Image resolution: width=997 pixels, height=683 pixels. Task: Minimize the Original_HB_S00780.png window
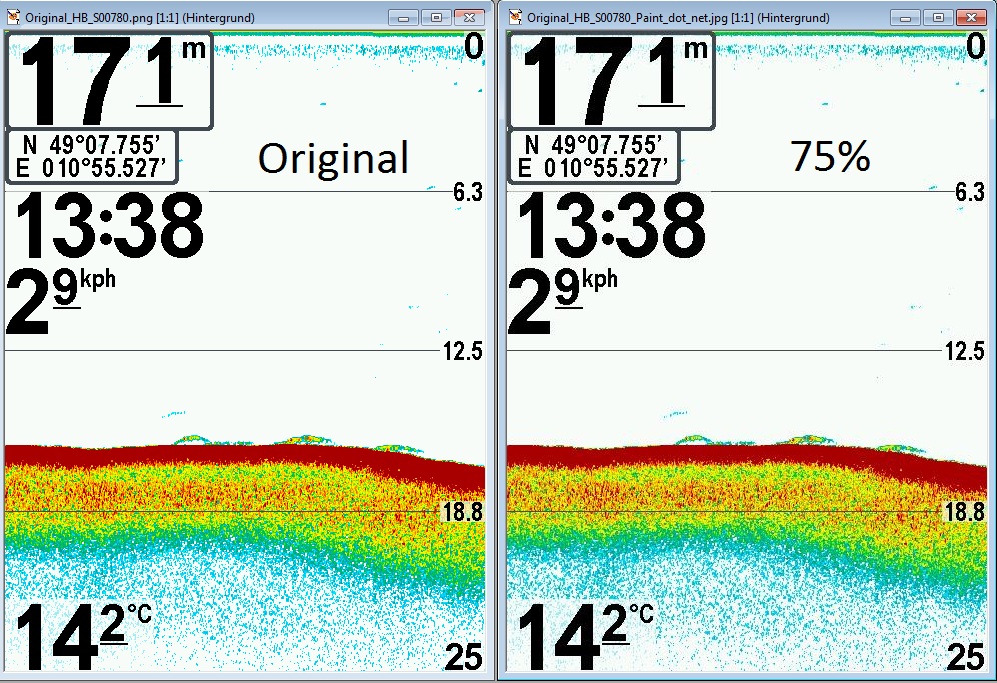(405, 17)
